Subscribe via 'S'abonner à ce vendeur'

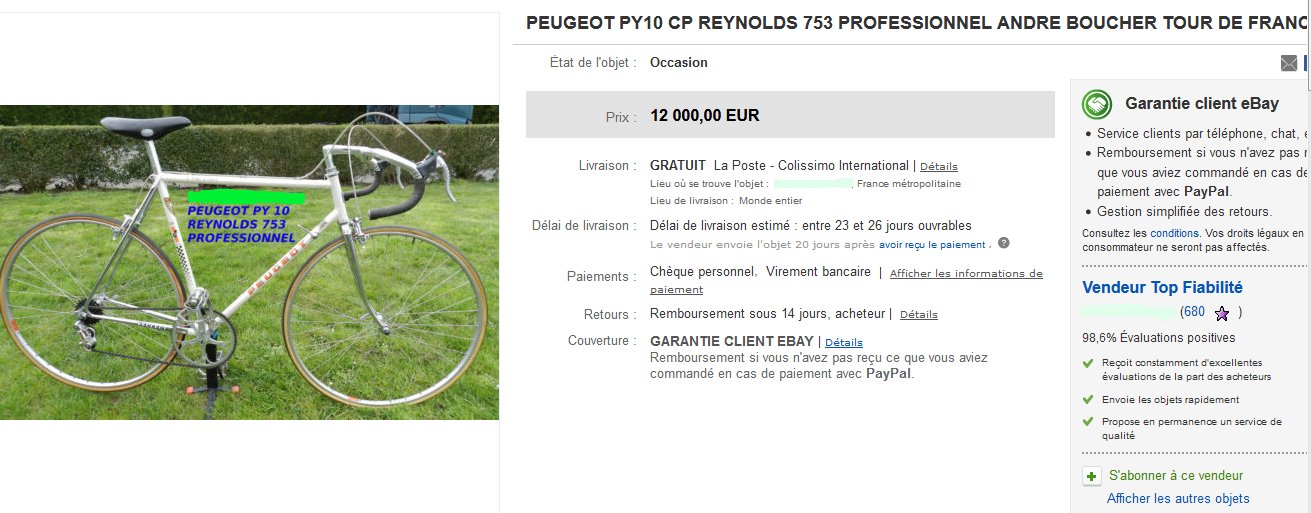[x=1176, y=476]
